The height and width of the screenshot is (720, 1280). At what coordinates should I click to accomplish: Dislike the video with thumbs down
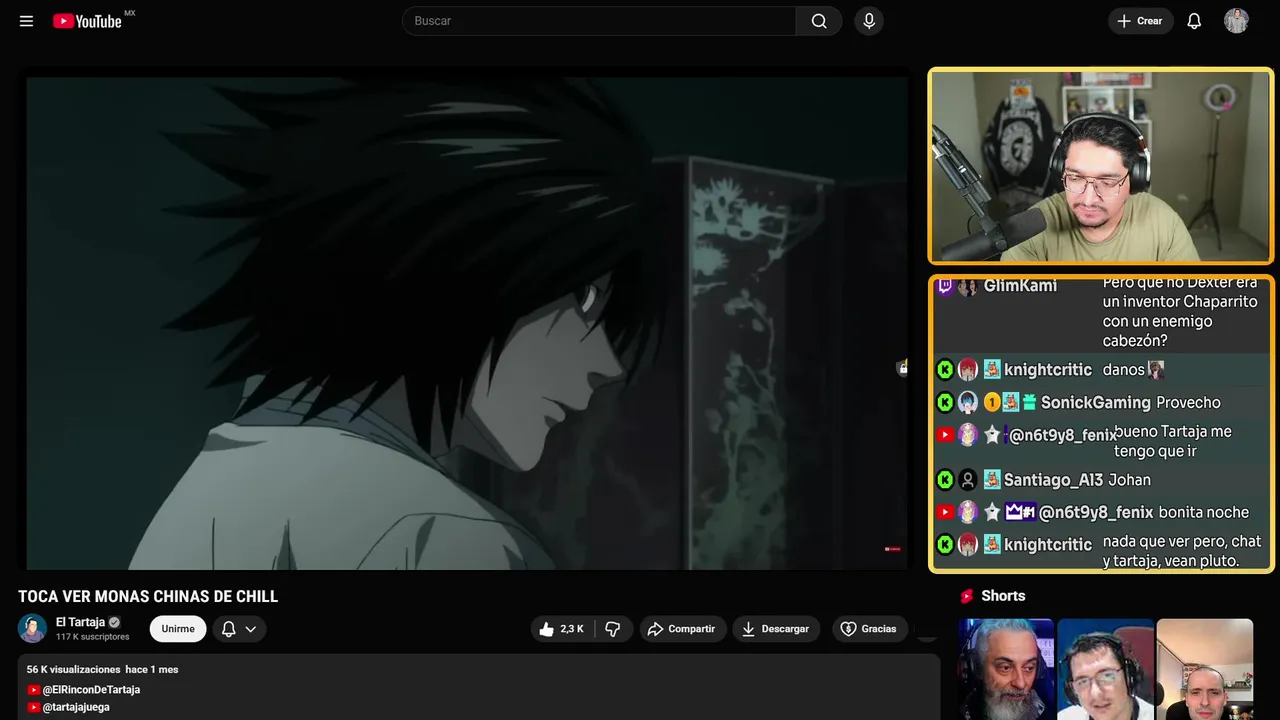click(613, 629)
